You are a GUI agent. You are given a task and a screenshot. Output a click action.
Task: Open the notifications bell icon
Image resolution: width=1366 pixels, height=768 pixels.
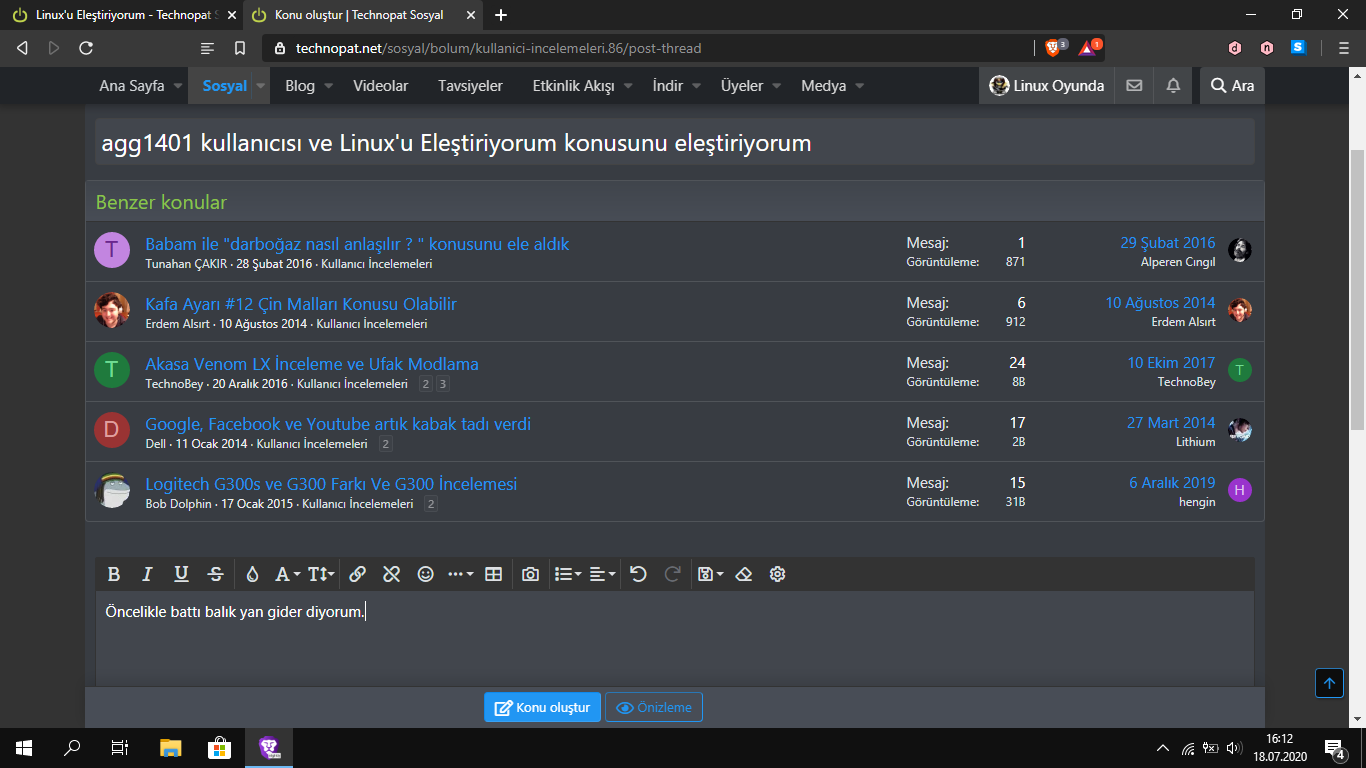pos(1173,86)
